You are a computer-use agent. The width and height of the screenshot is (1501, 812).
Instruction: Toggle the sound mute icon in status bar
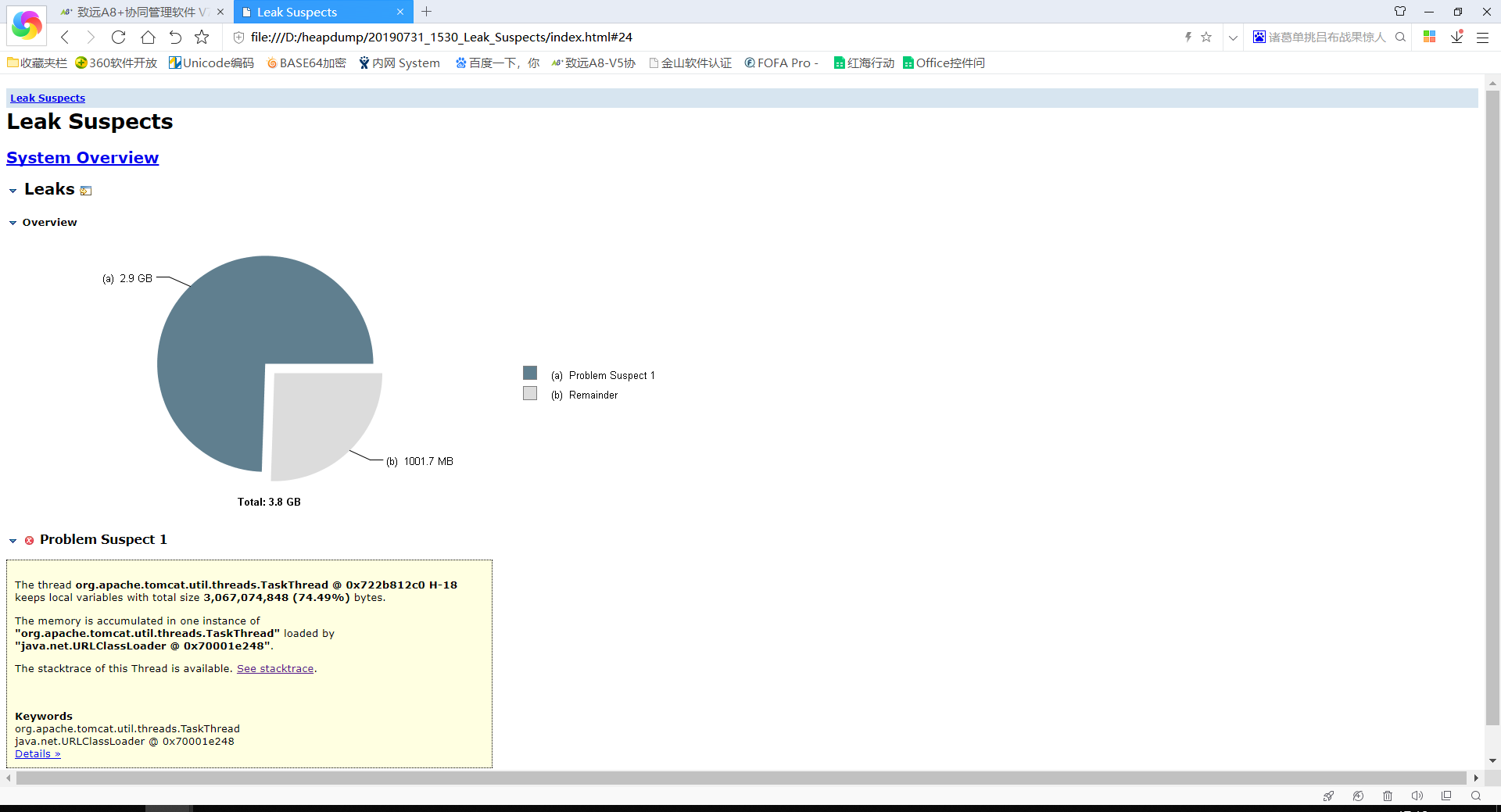[x=1417, y=796]
